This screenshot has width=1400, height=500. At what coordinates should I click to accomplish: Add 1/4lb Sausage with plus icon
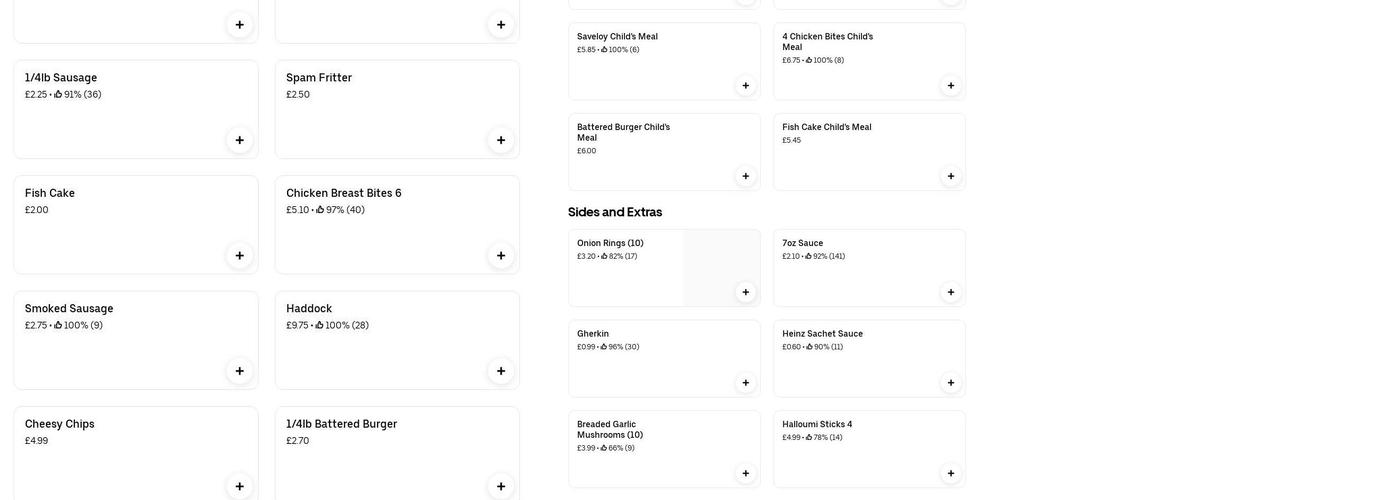click(239, 140)
